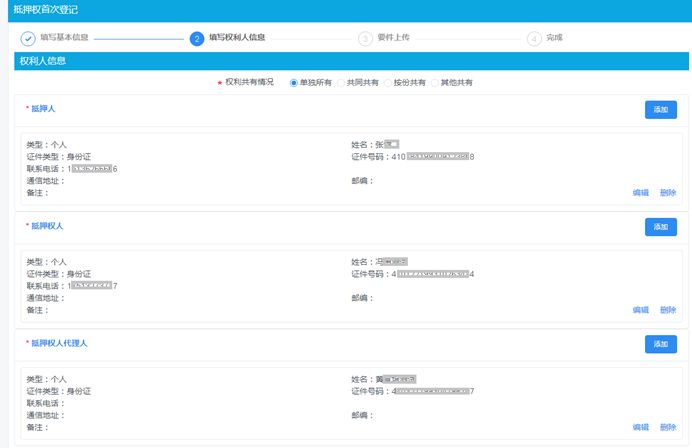
Task: Click the 抵押权人代理人 section heading
Action: coord(59,343)
